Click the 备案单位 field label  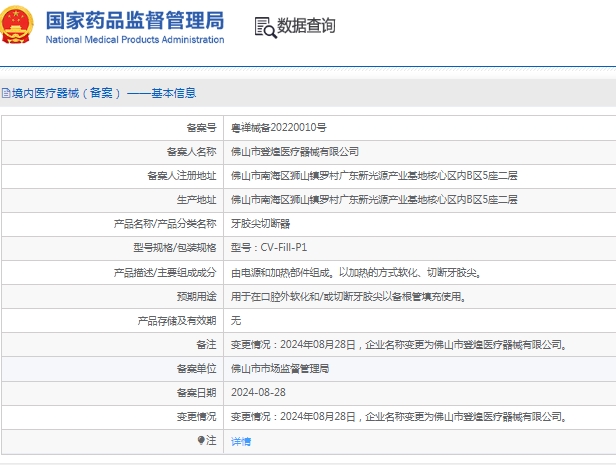point(196,369)
